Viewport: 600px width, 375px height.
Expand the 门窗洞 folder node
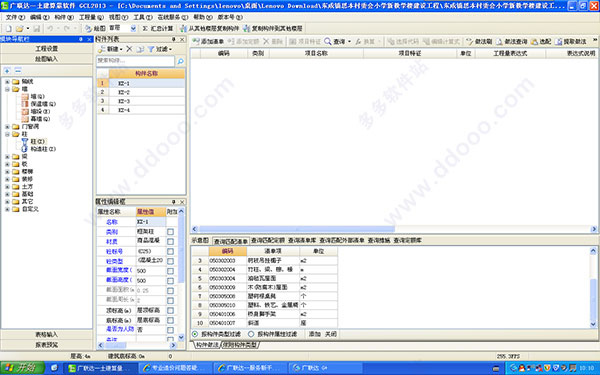(7, 127)
